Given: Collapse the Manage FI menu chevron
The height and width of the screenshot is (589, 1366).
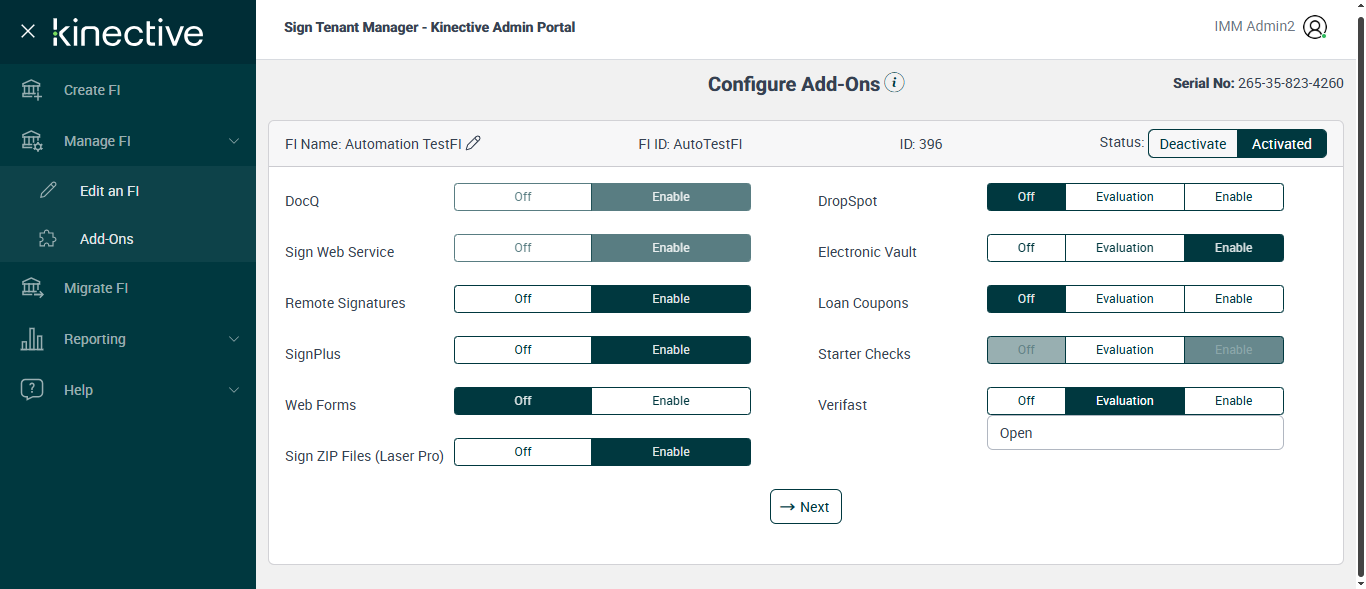Looking at the screenshot, I should pyautogui.click(x=234, y=141).
